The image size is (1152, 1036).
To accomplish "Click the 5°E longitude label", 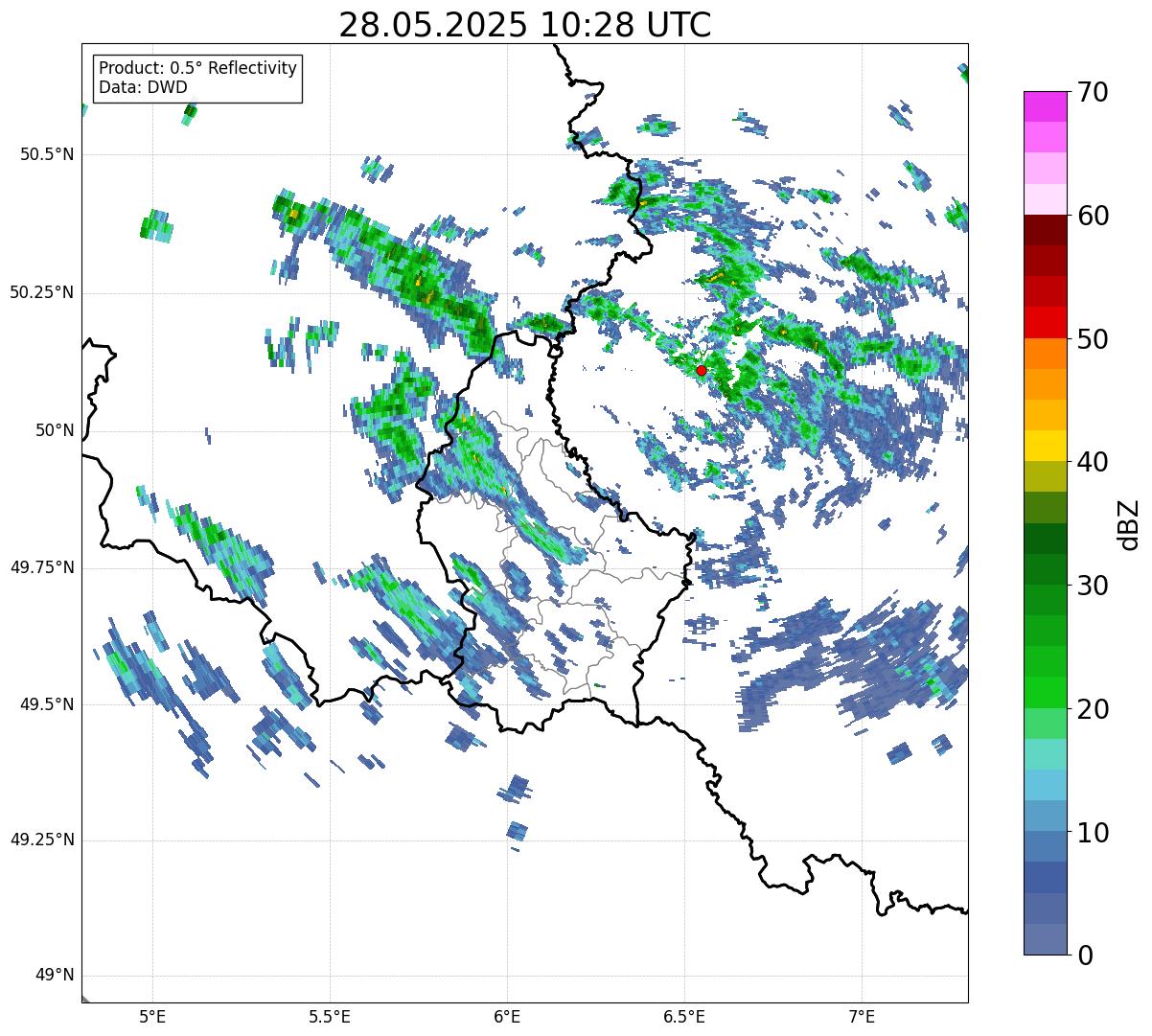I will [x=153, y=1017].
